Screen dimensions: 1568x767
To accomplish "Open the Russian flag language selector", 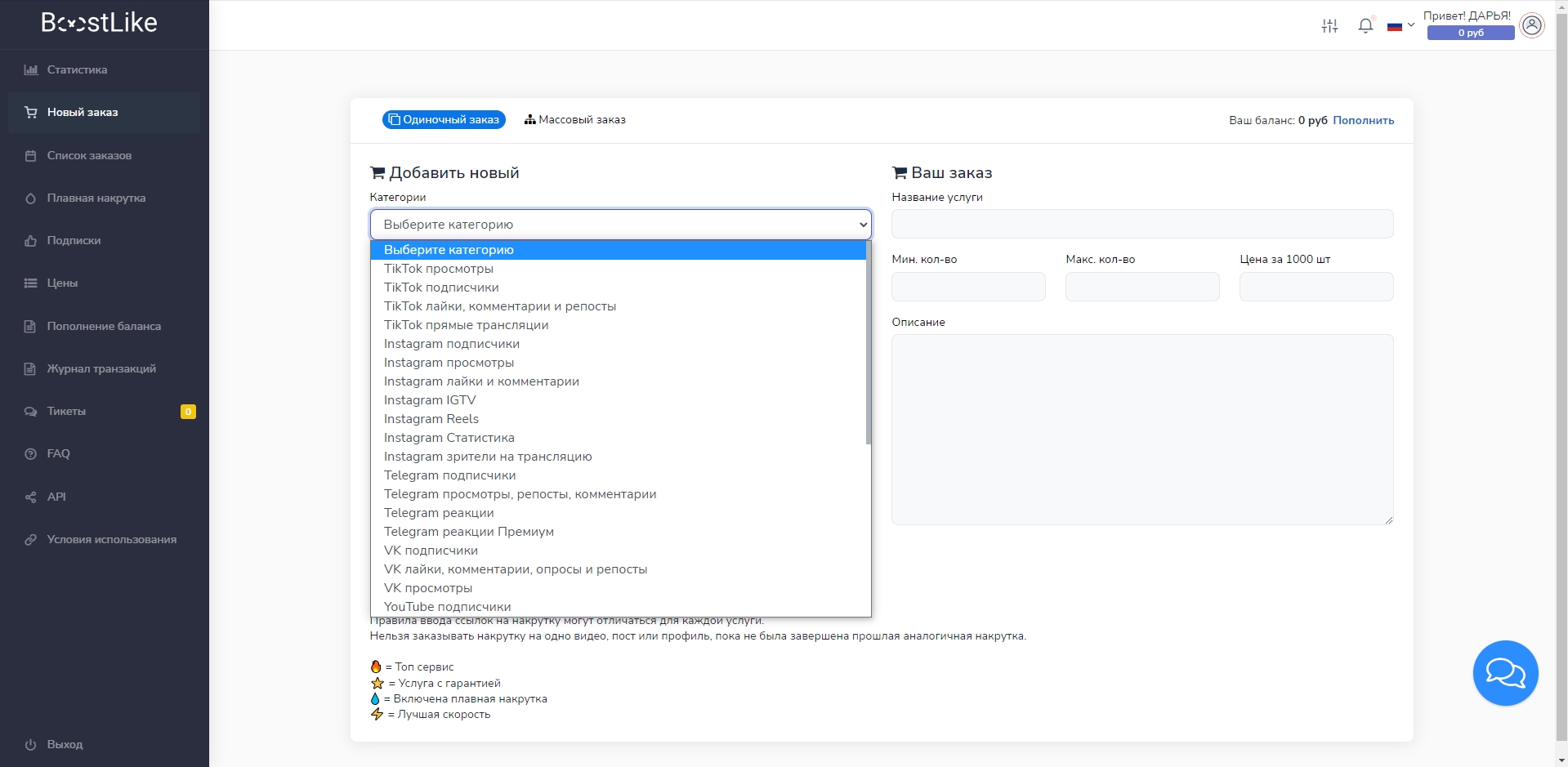I will pyautogui.click(x=1400, y=26).
